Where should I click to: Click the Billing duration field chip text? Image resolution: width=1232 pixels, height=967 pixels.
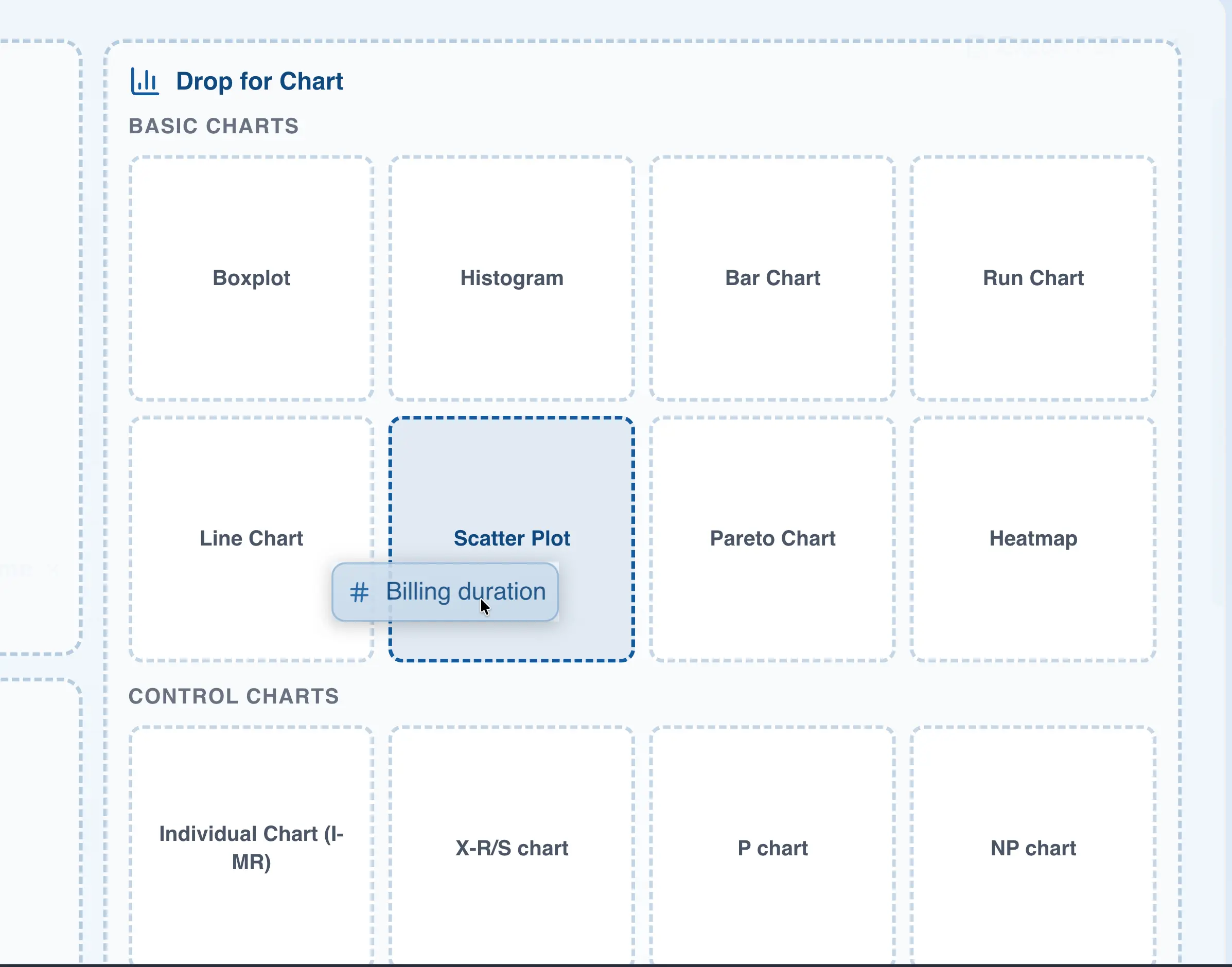click(x=465, y=592)
